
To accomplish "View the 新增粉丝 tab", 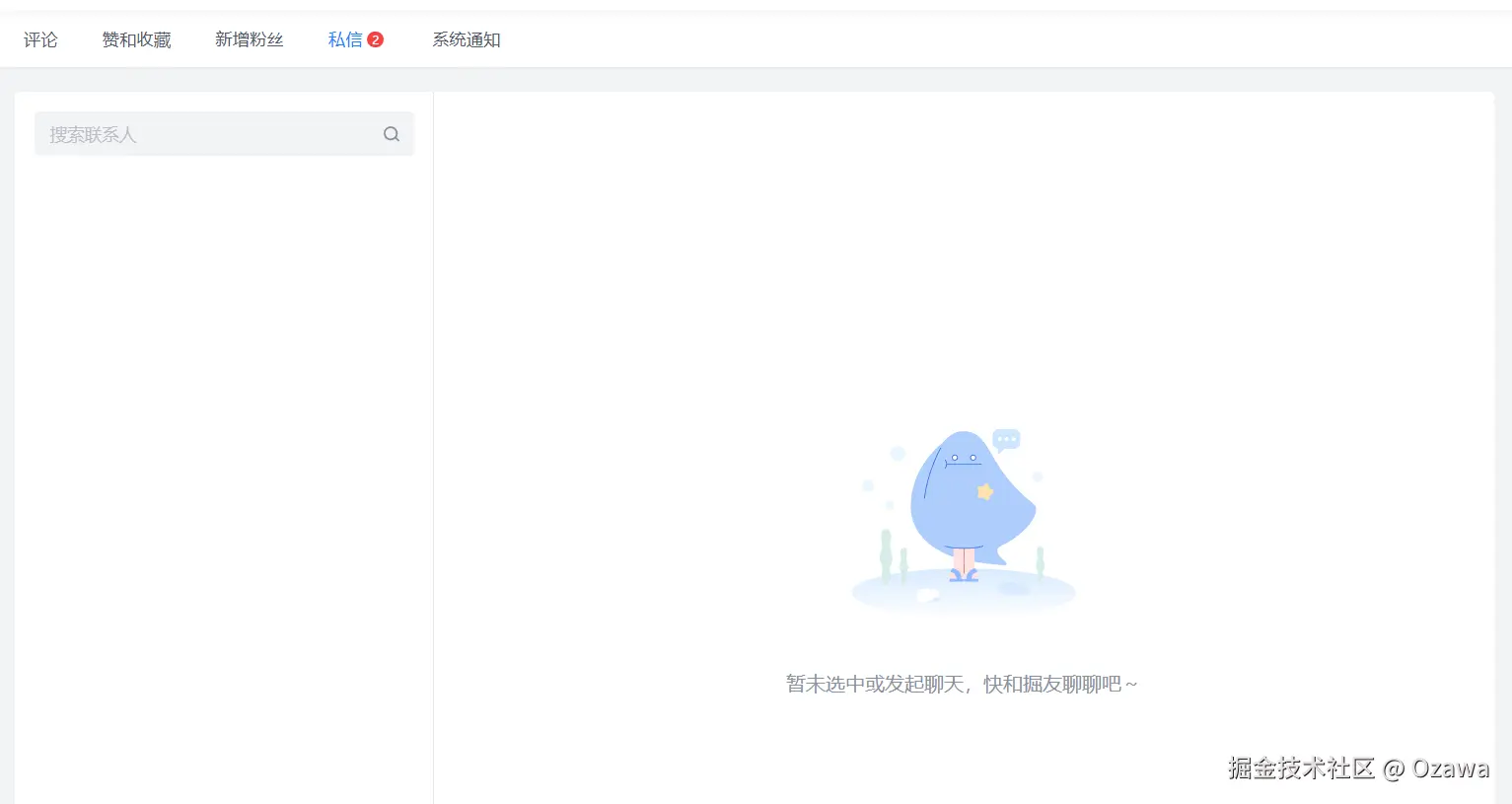I will (x=249, y=38).
